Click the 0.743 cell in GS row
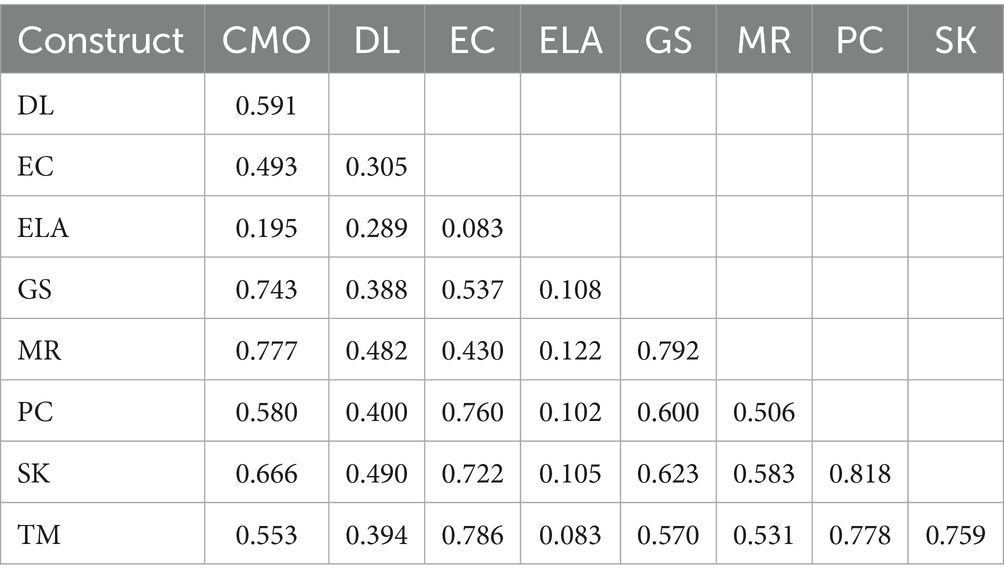 tap(266, 290)
